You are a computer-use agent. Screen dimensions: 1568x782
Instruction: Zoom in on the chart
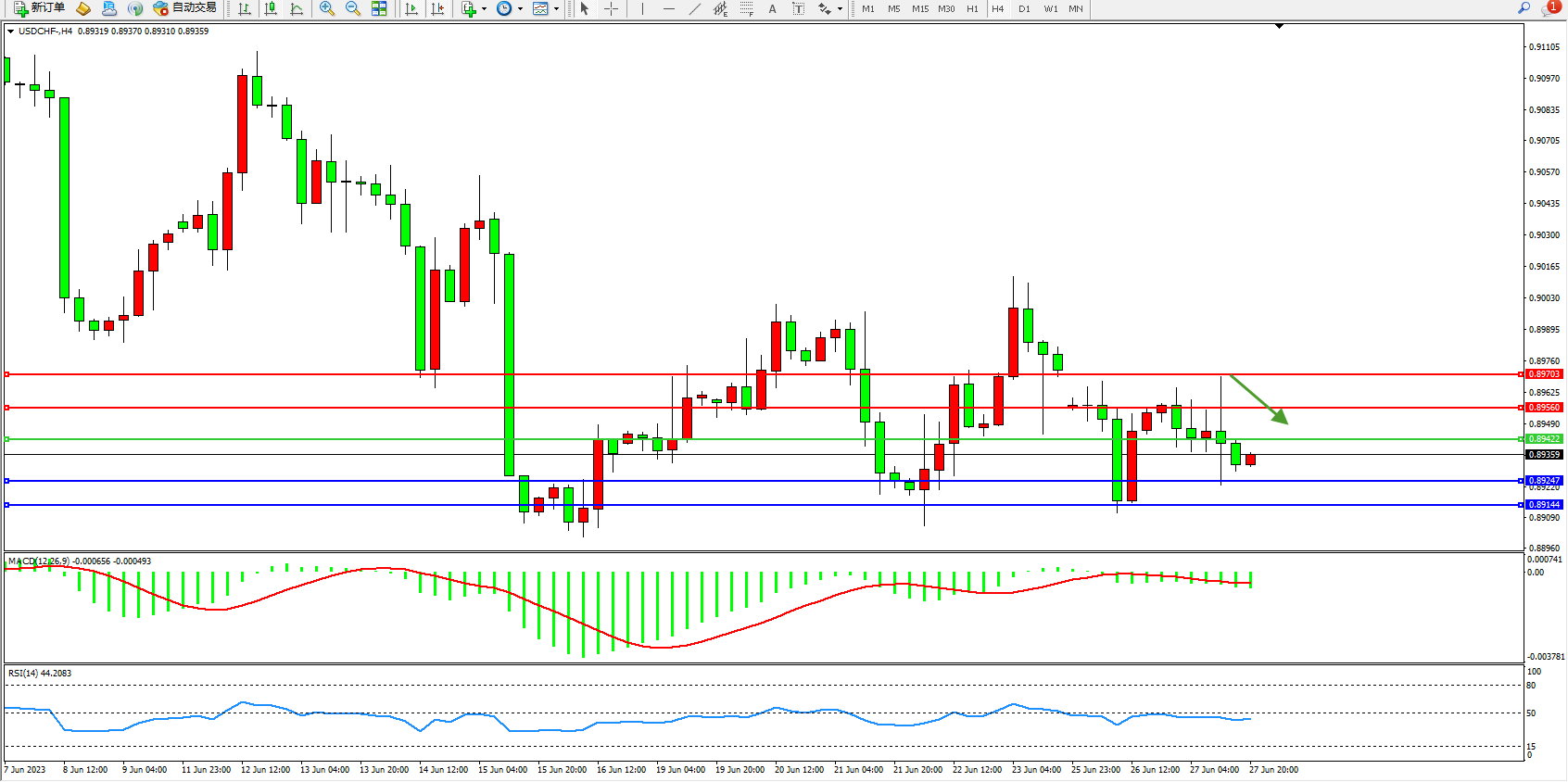327,9
